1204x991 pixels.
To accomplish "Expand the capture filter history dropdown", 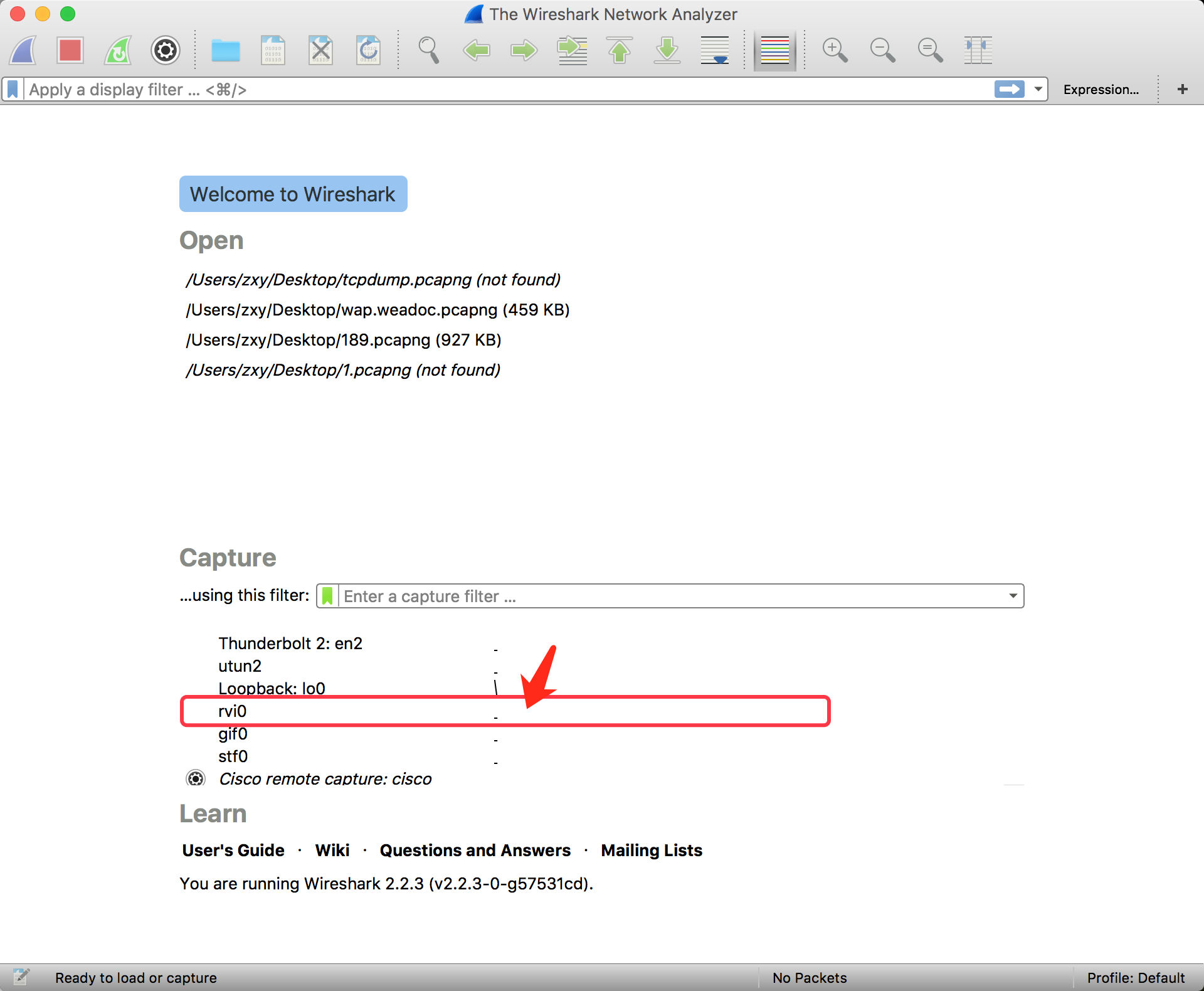I will (x=1013, y=596).
